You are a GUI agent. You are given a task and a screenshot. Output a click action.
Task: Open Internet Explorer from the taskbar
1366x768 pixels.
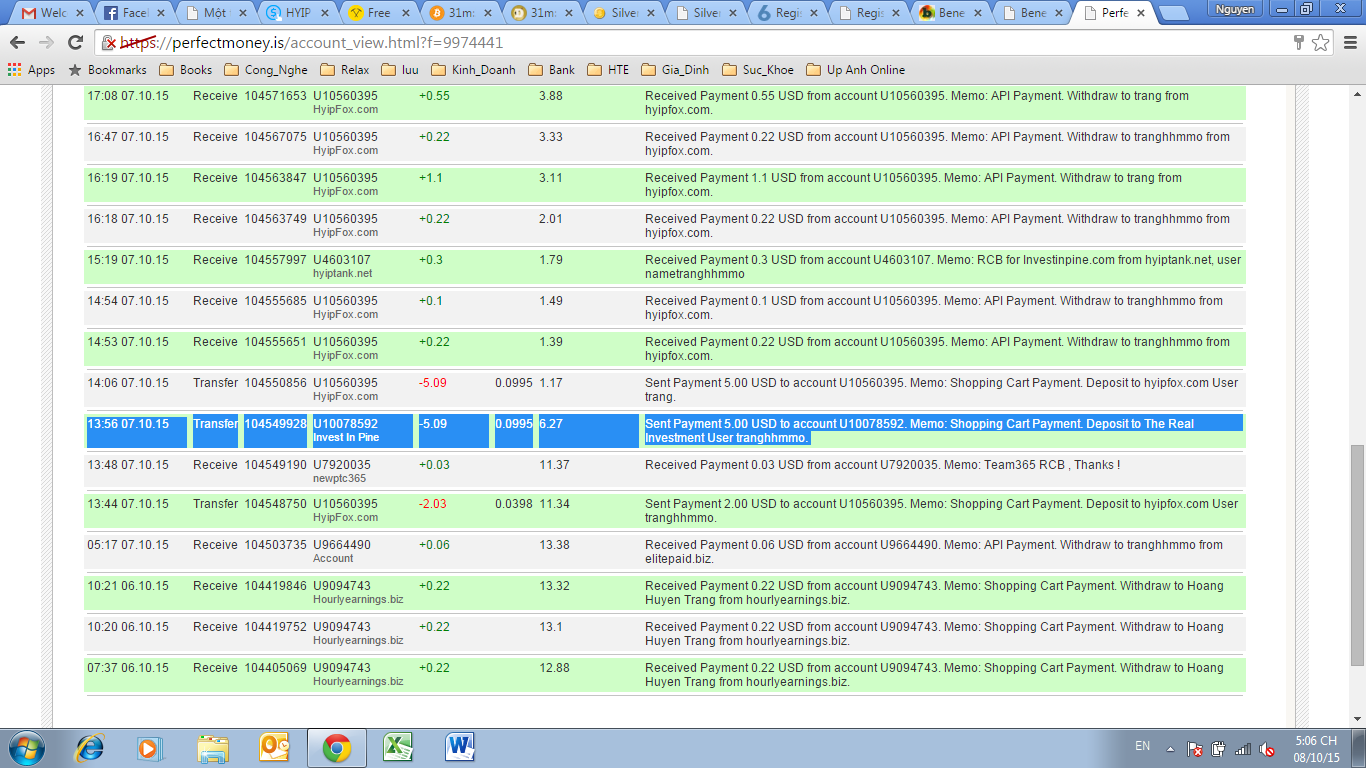[91, 747]
